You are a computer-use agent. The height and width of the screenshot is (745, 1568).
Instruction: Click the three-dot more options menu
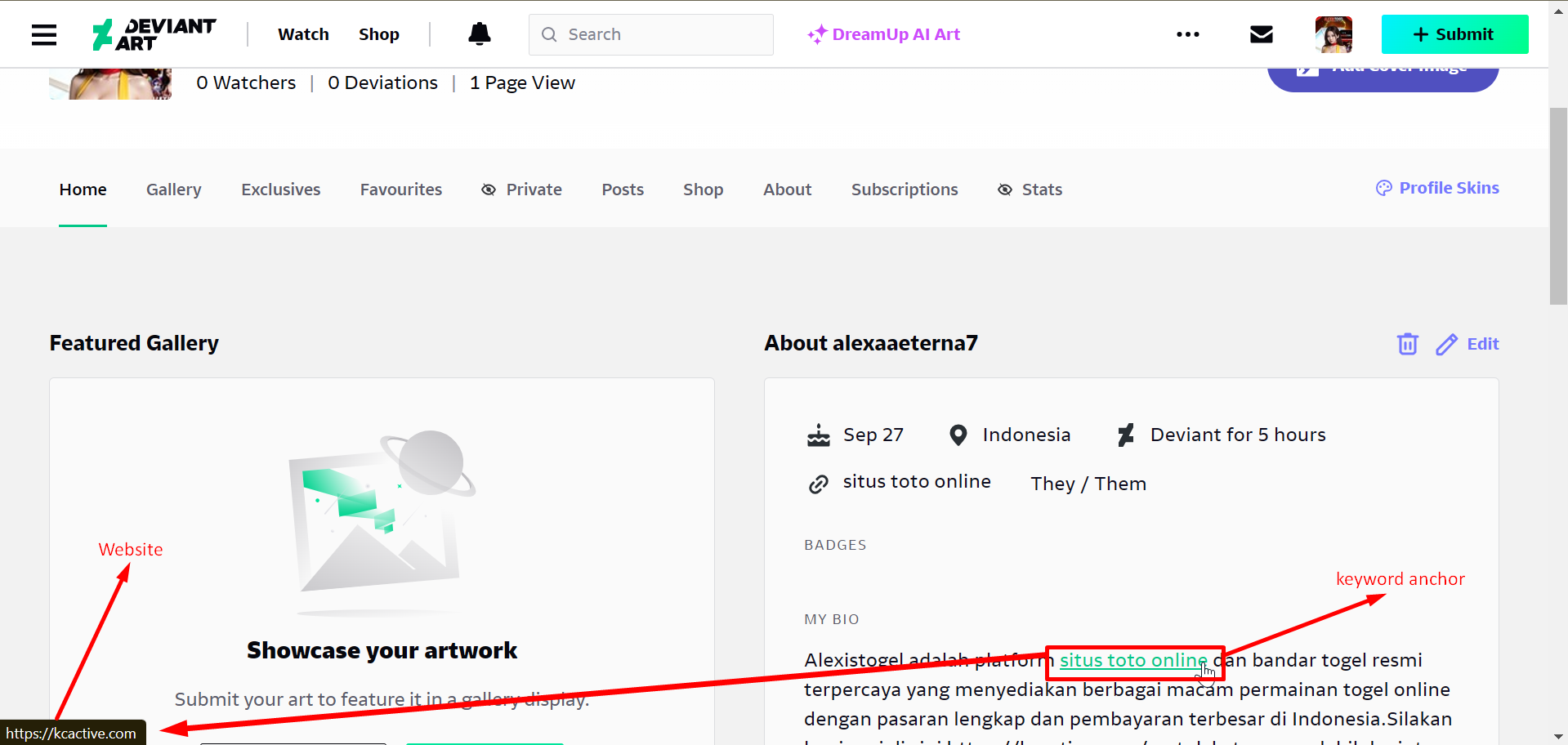coord(1187,34)
